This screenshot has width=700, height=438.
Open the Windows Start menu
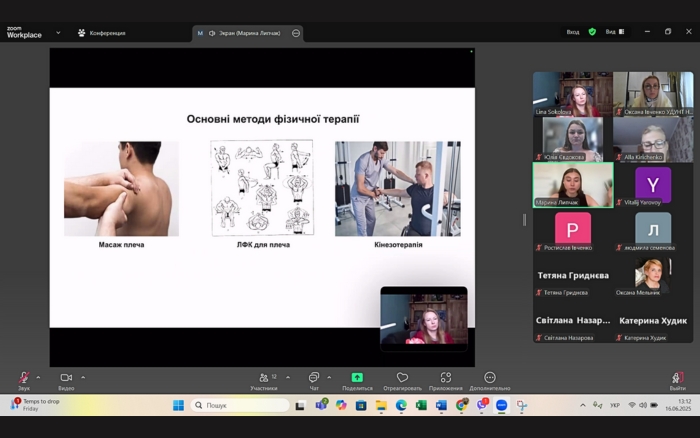tap(178, 405)
